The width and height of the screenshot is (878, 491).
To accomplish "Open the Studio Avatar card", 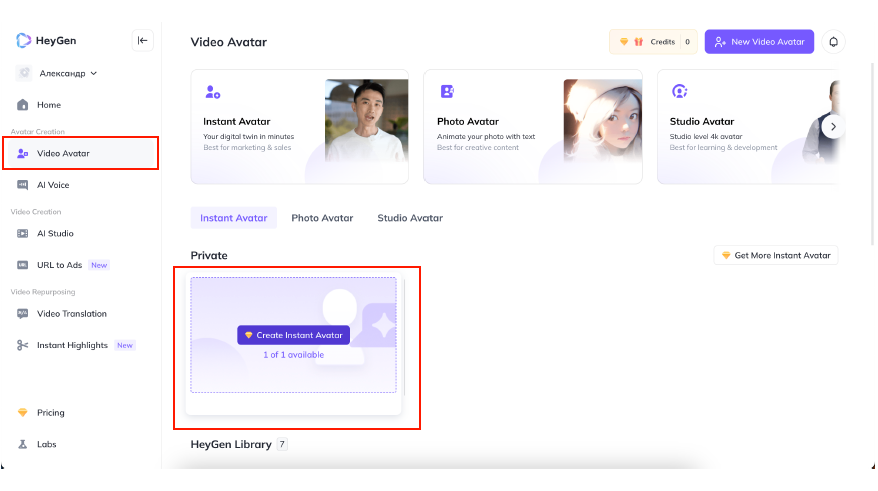I will tap(748, 127).
